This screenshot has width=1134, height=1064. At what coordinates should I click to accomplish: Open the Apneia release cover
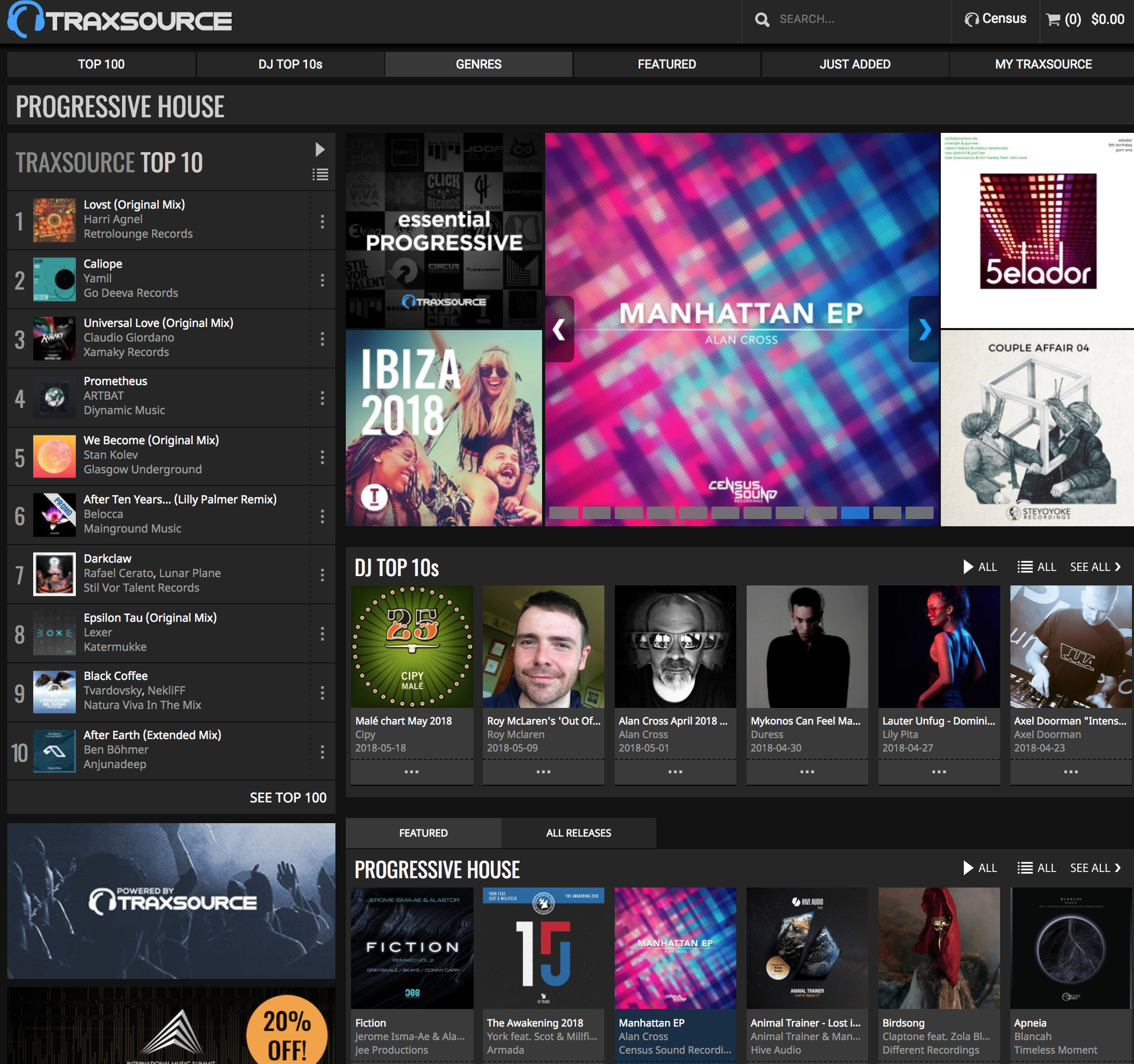pyautogui.click(x=1071, y=948)
